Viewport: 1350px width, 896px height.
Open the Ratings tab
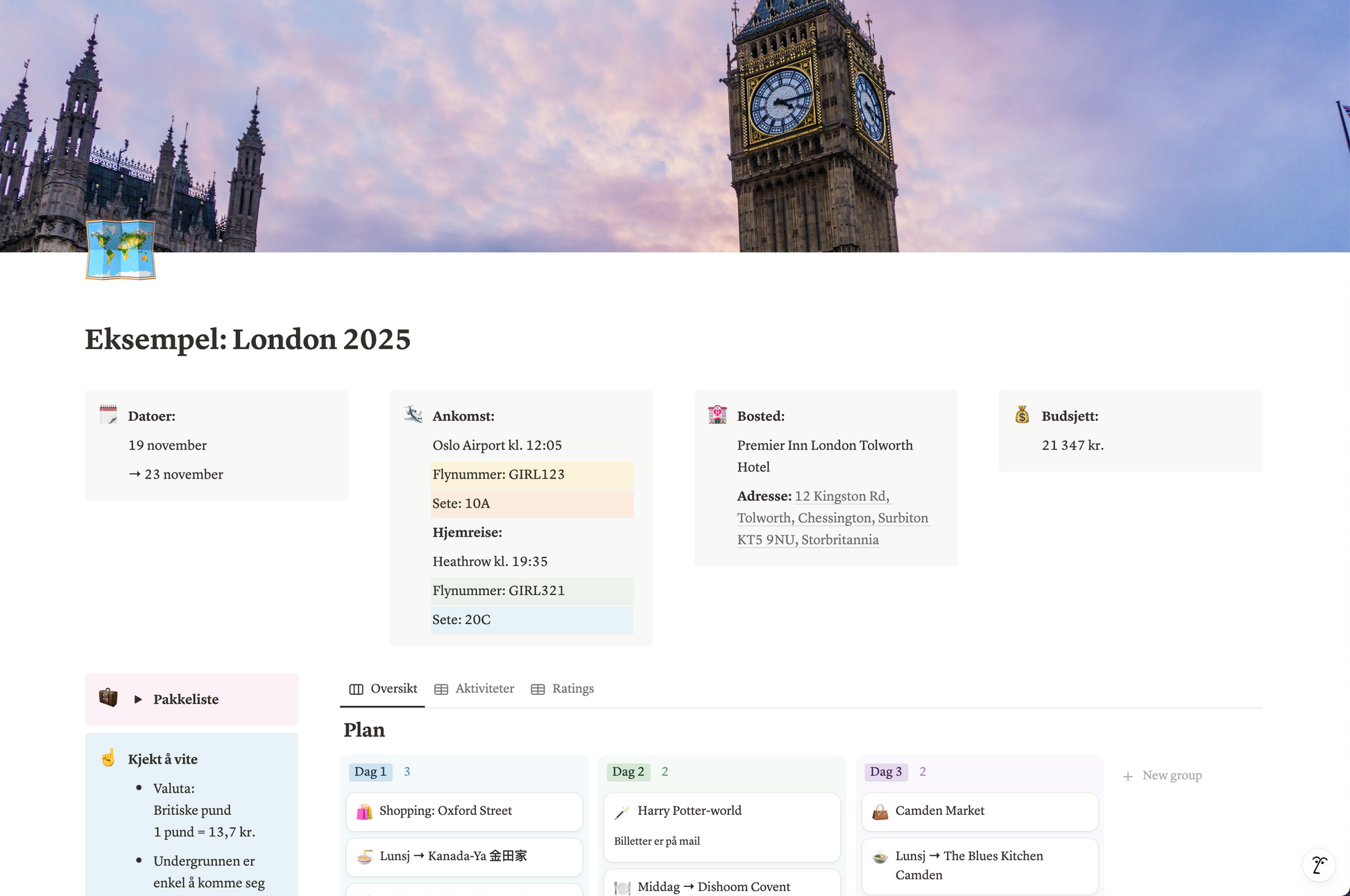tap(573, 689)
